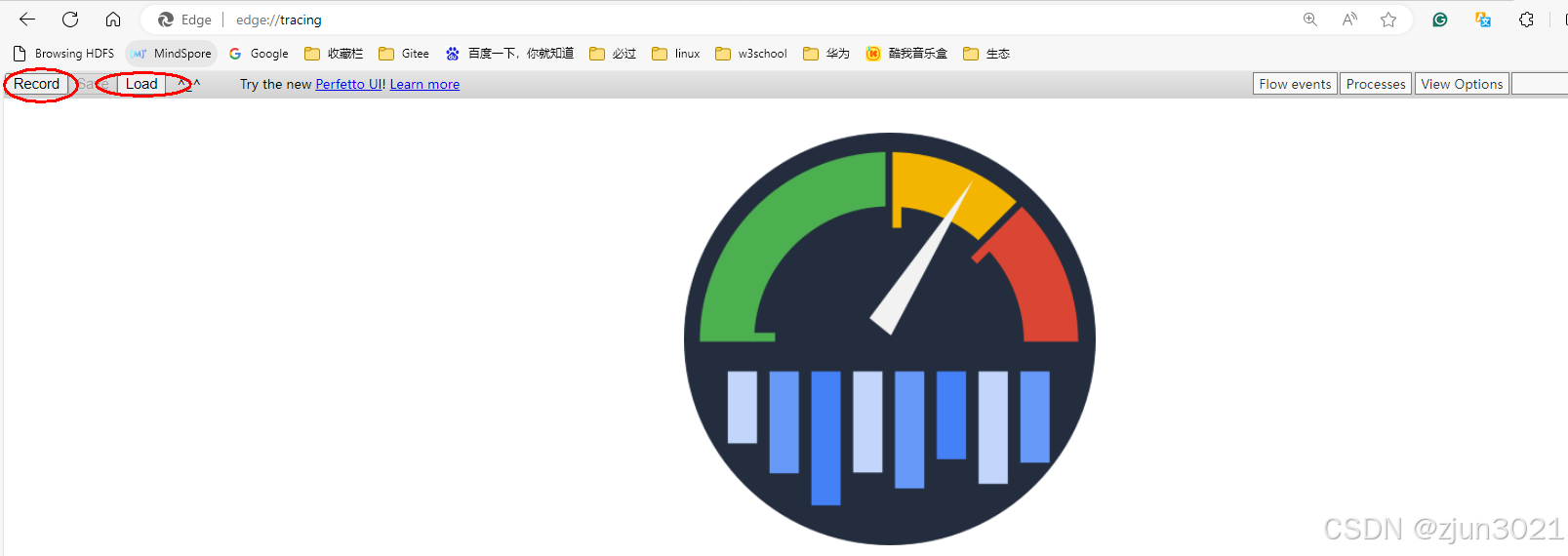The width and height of the screenshot is (1568, 556).
Task: Open the Extensions puzzle-piece menu
Action: [x=1527, y=20]
